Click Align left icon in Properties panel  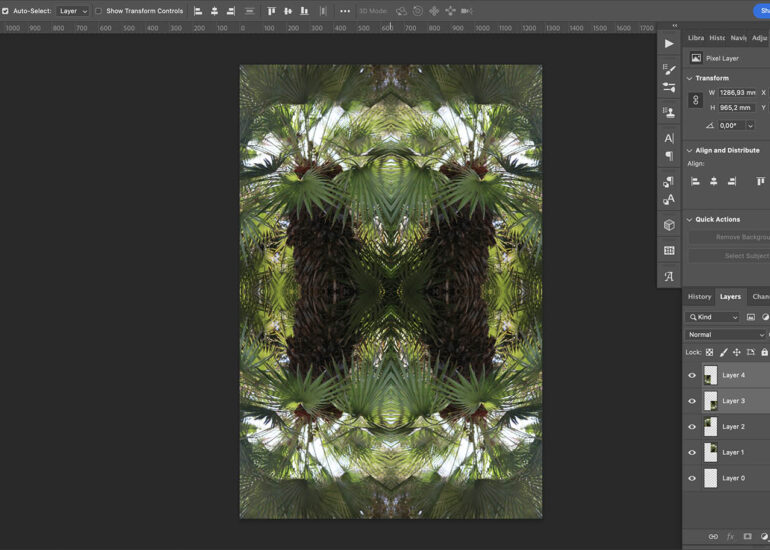pyautogui.click(x=695, y=182)
